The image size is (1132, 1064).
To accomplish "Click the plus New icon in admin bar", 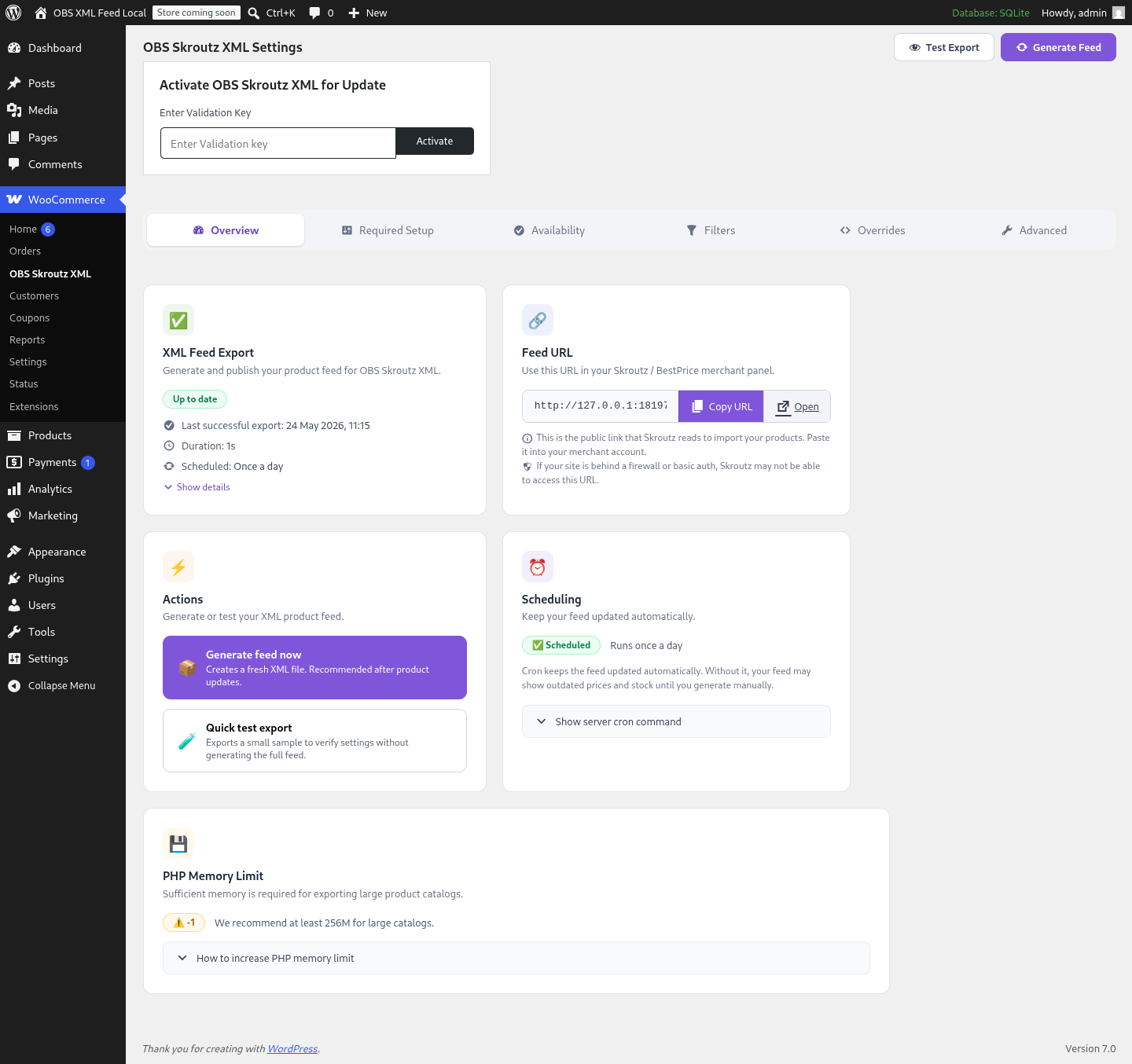I will tap(354, 13).
